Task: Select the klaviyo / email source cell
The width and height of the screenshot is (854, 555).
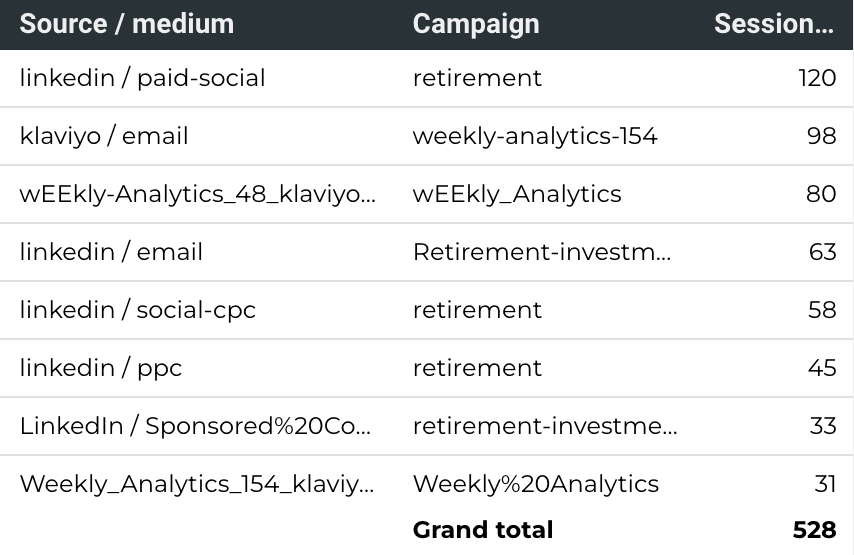Action: click(104, 136)
